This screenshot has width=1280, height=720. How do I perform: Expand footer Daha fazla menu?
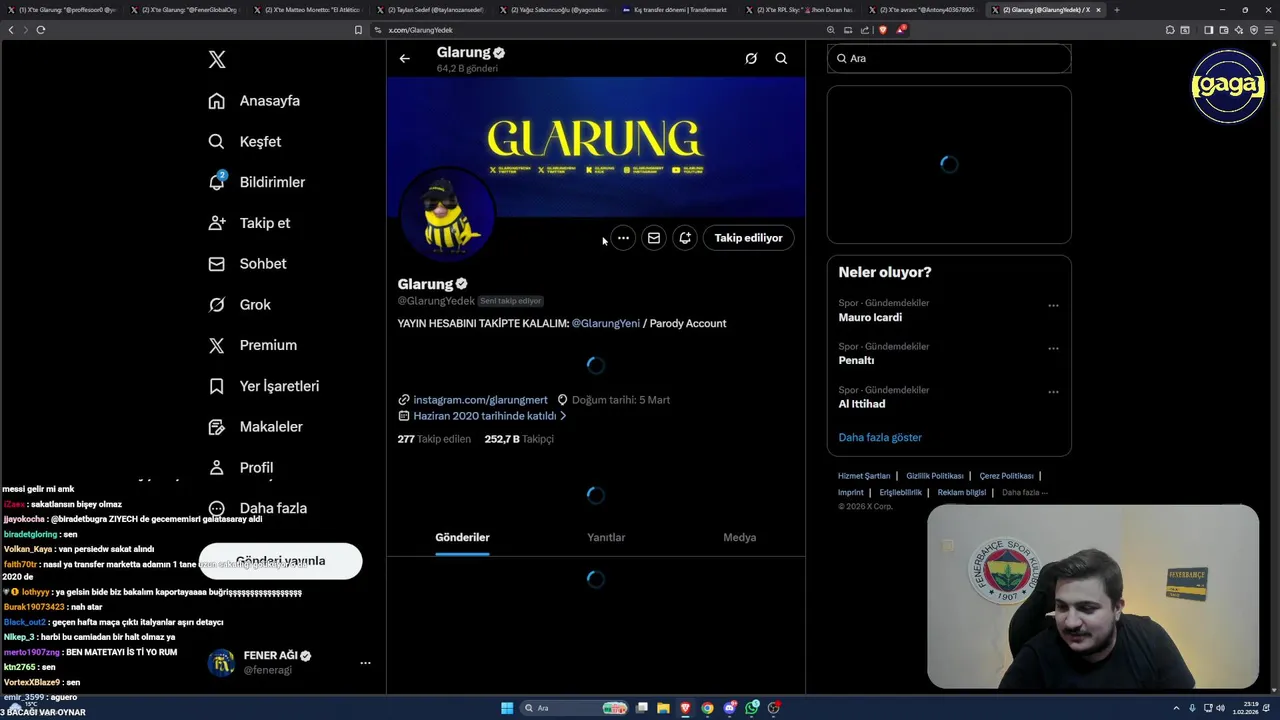click(1025, 492)
